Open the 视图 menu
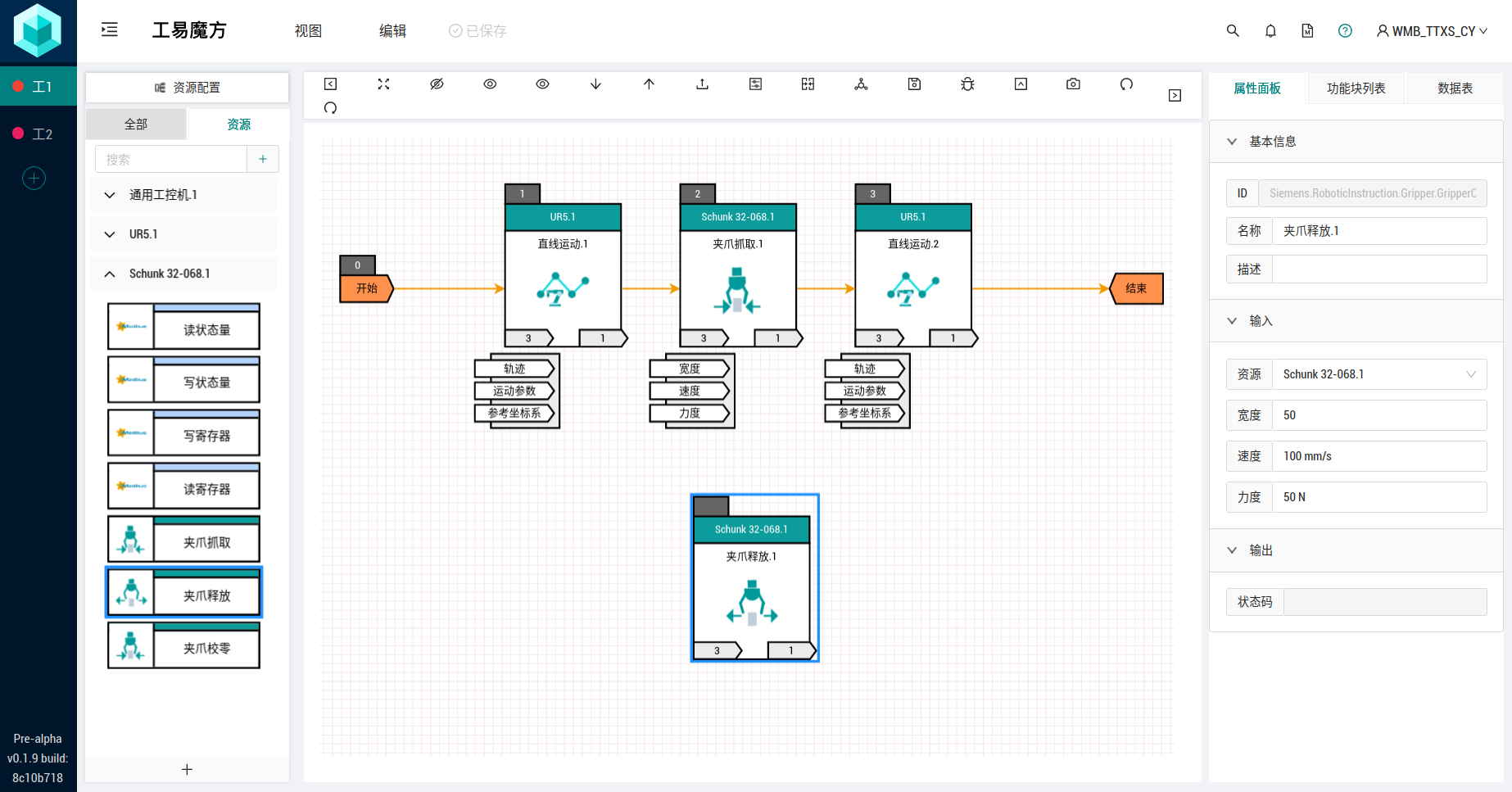Image resolution: width=1512 pixels, height=792 pixels. point(308,31)
